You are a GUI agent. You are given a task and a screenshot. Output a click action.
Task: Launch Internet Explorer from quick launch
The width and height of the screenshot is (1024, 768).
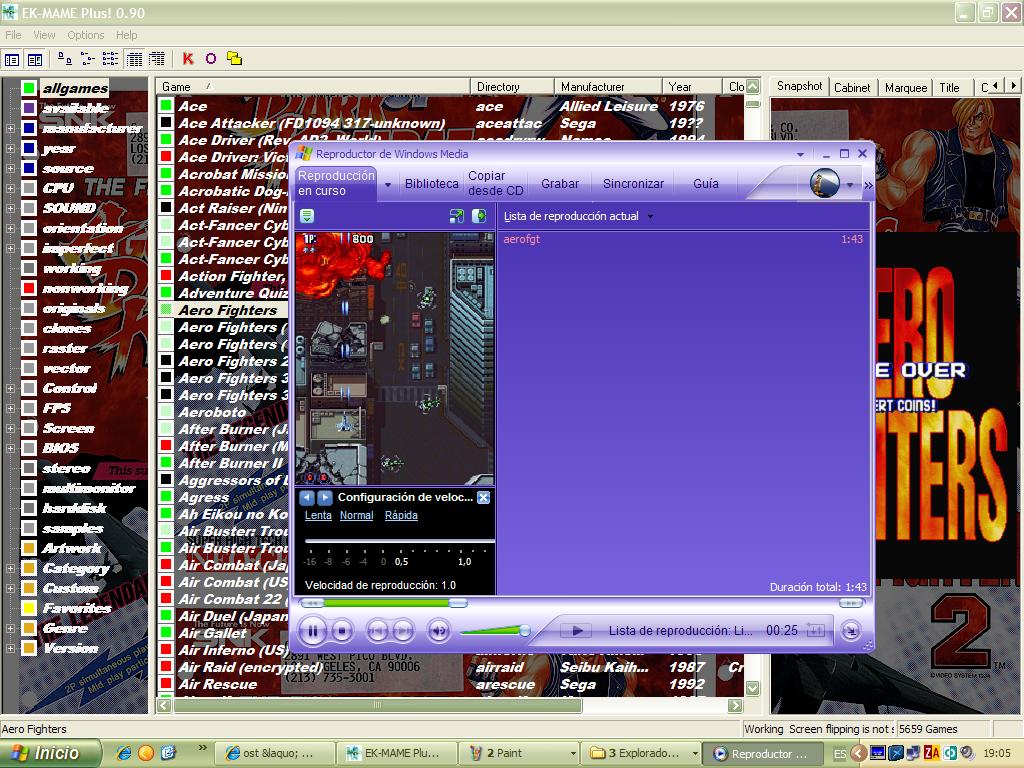(x=123, y=753)
